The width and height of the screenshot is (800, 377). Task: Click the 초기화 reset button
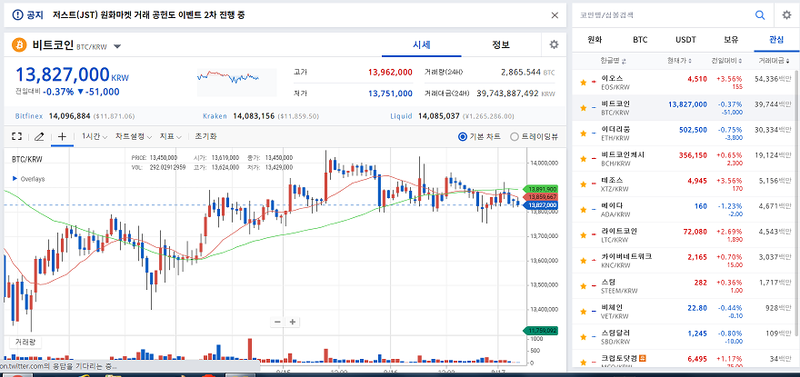[205, 137]
